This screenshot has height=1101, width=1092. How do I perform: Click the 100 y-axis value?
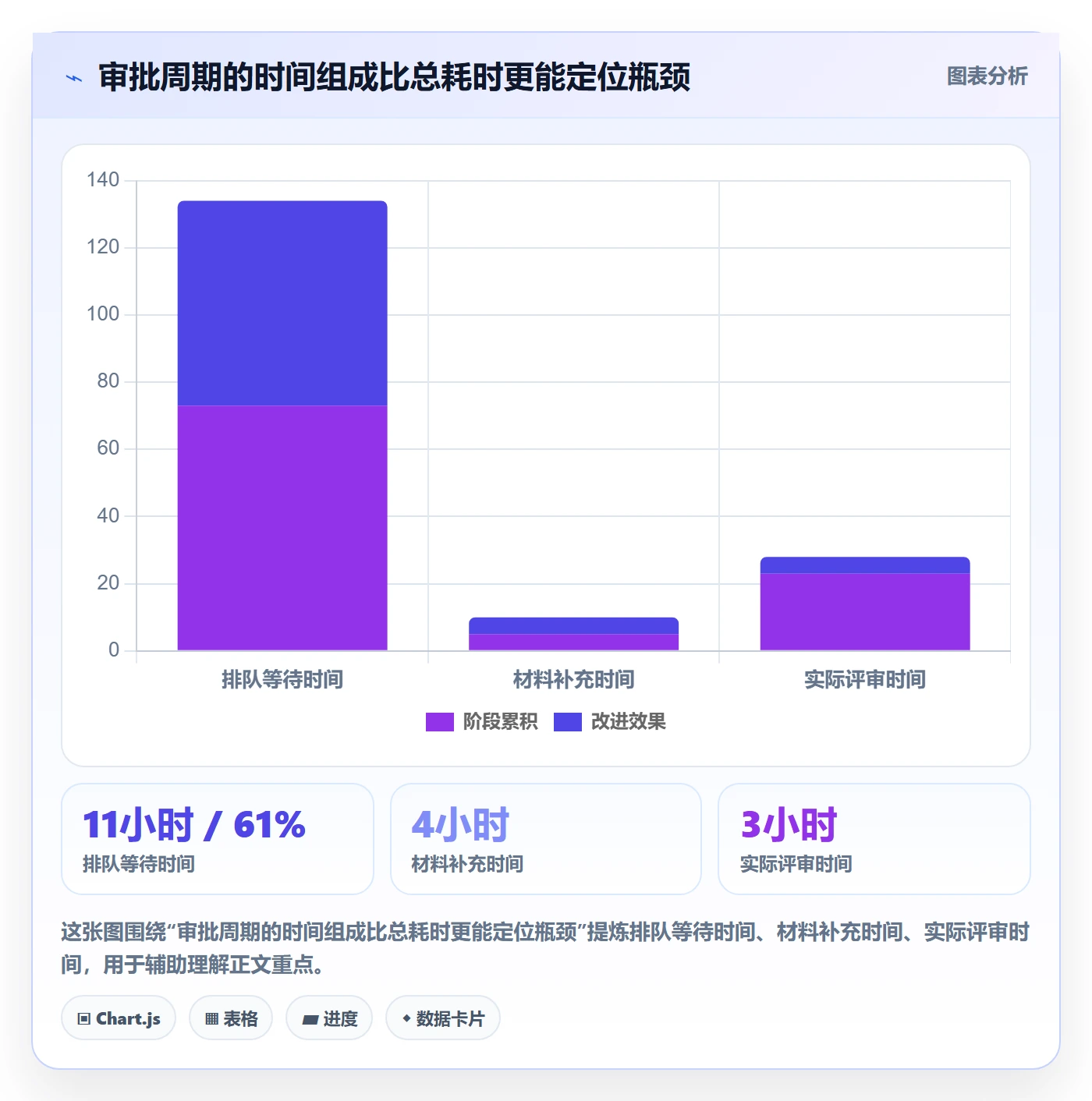click(x=103, y=314)
